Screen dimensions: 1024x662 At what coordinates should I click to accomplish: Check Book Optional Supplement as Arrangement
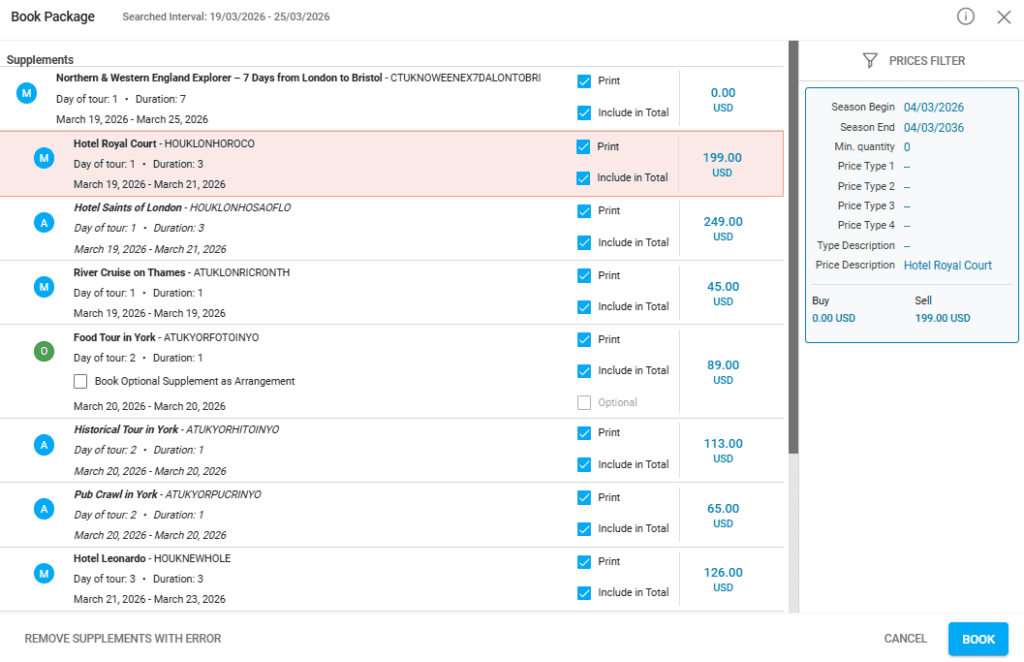(x=81, y=381)
